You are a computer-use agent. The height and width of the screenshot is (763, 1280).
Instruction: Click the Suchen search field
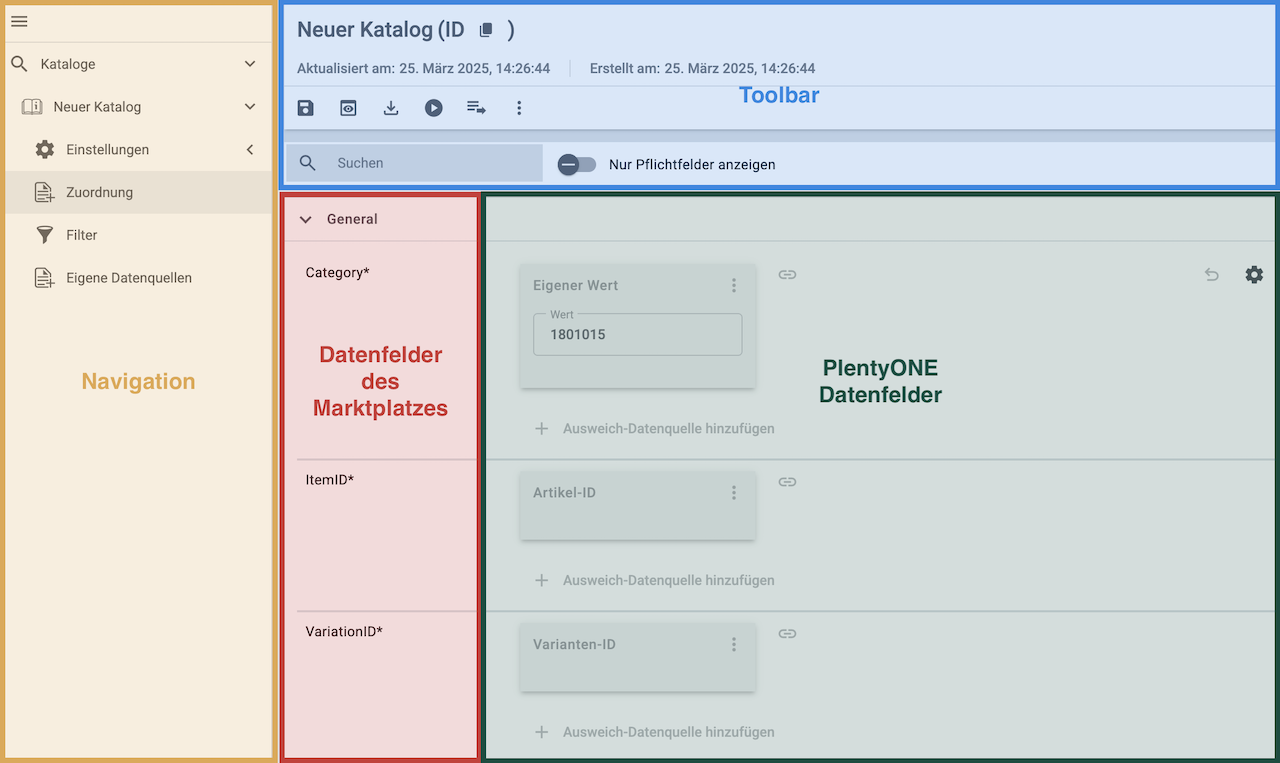[430, 163]
